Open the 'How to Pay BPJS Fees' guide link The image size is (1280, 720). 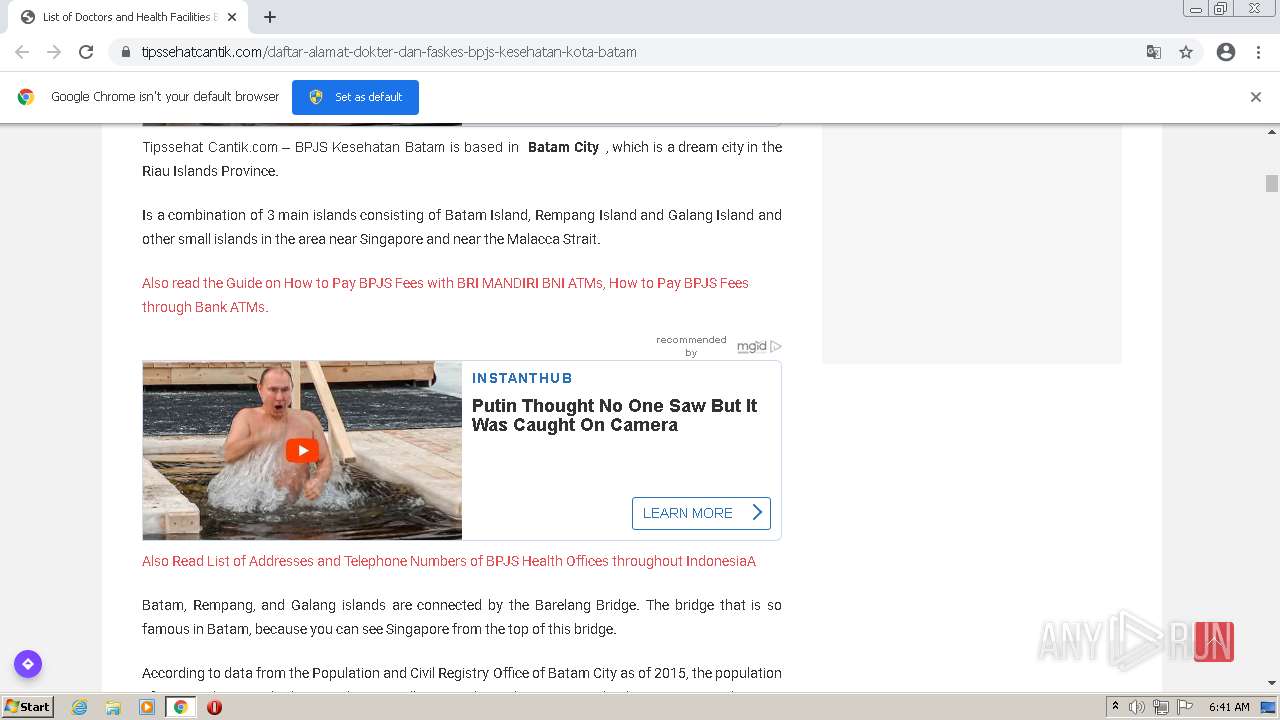pos(445,295)
